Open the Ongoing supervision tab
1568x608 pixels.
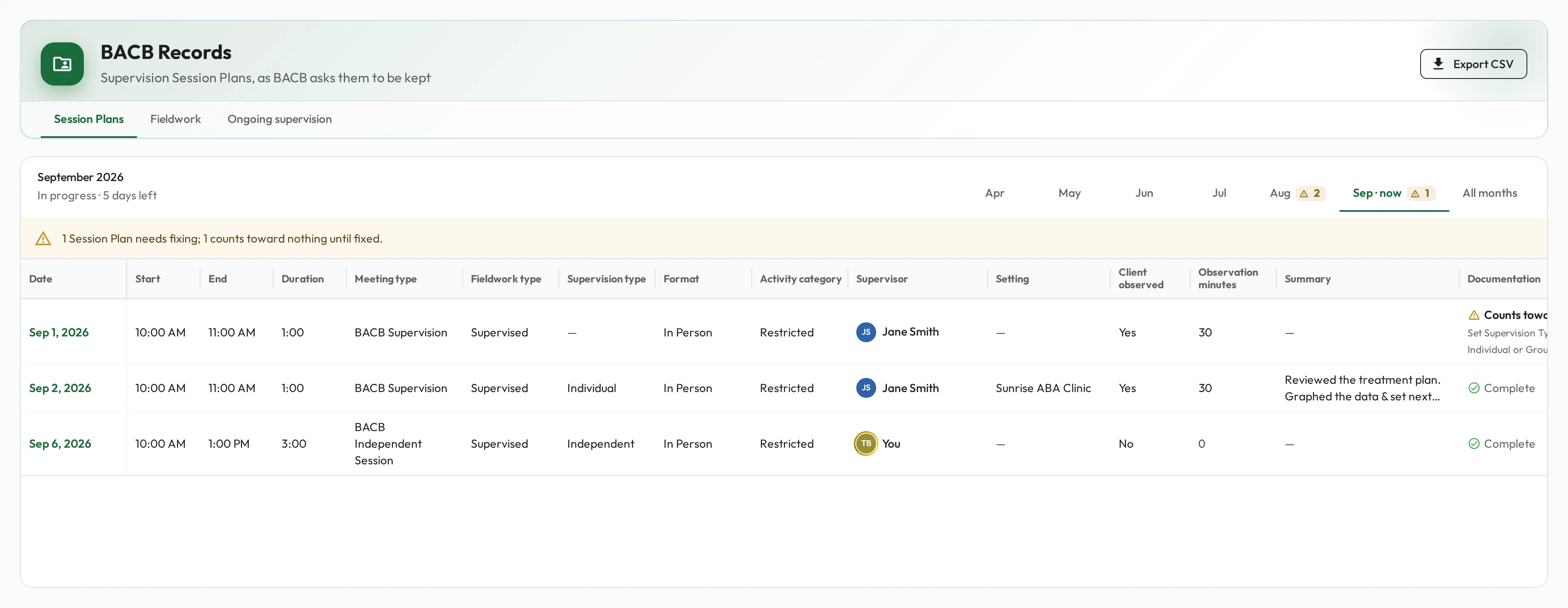pyautogui.click(x=279, y=119)
